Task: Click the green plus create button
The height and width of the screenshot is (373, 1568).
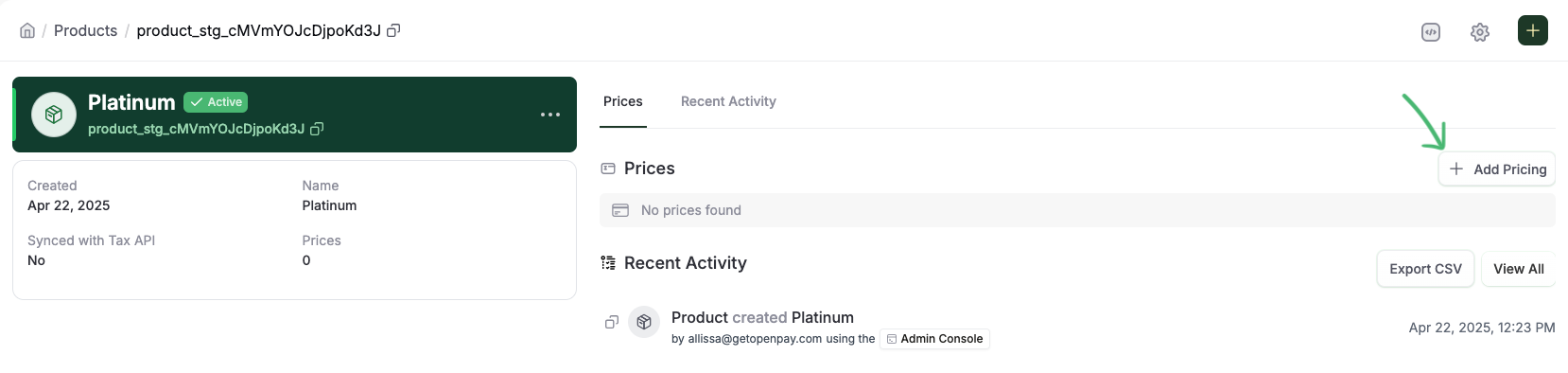Action: tap(1533, 30)
